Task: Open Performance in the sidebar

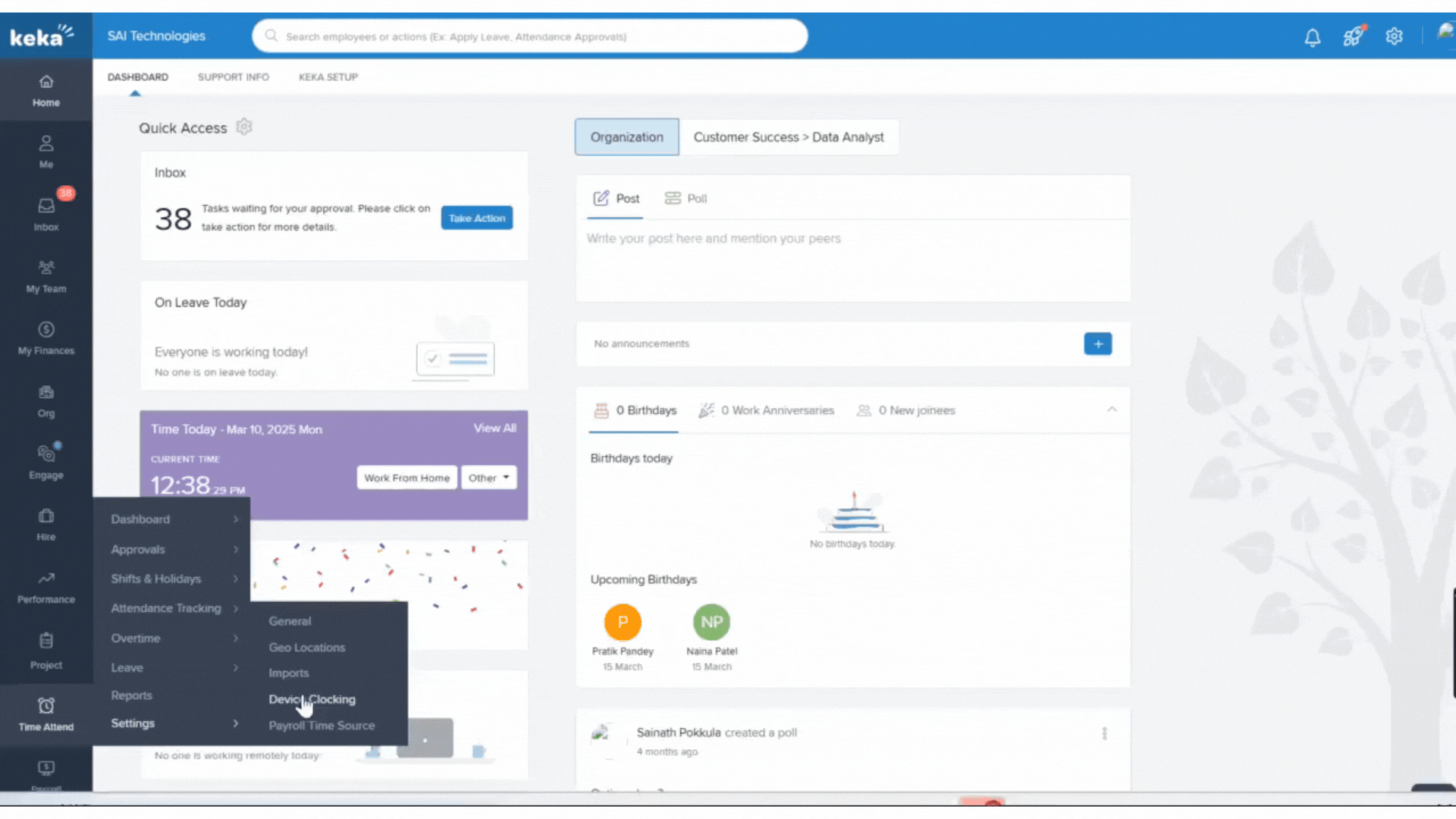Action: [46, 586]
